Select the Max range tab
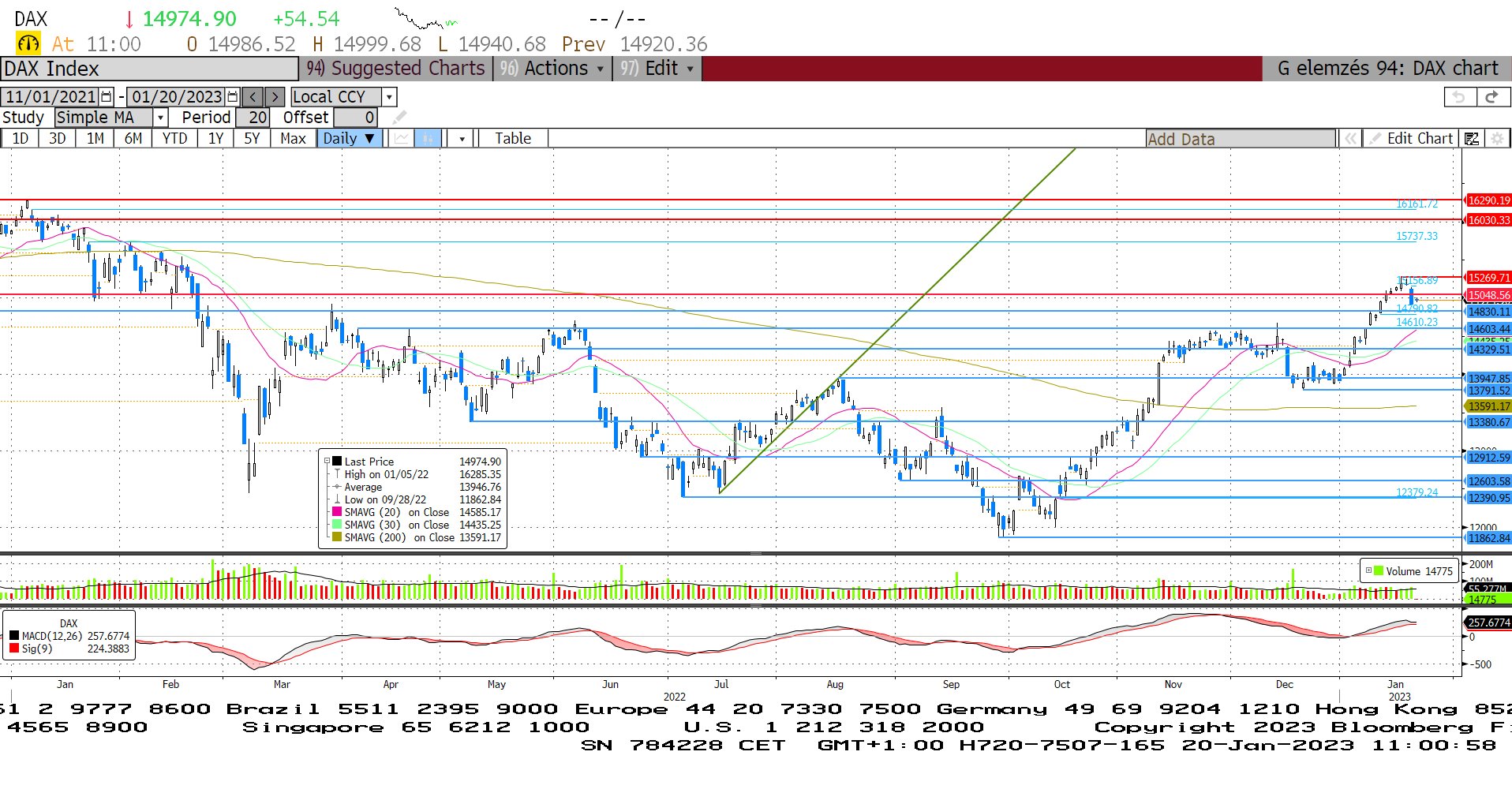Viewport: 1512px width, 789px height. [293, 139]
